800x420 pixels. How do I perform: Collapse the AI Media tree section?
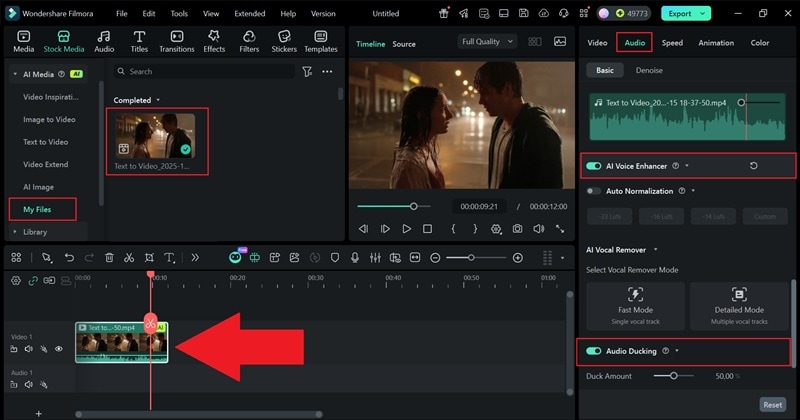point(15,75)
